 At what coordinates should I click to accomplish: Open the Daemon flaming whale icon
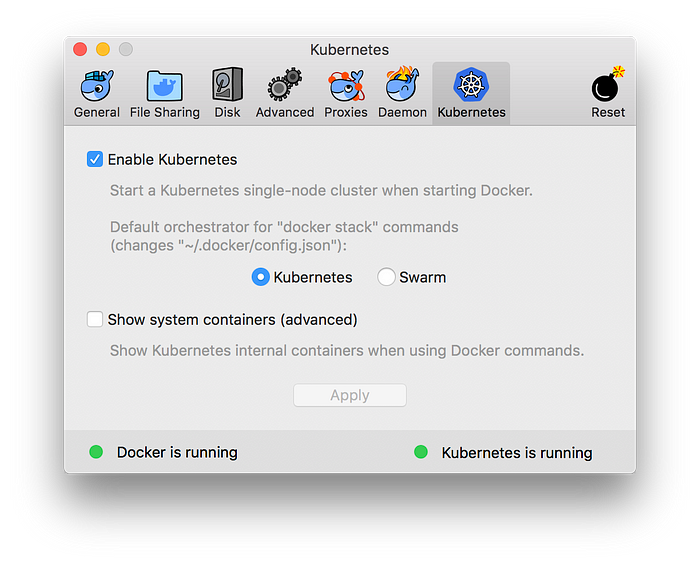pyautogui.click(x=402, y=84)
